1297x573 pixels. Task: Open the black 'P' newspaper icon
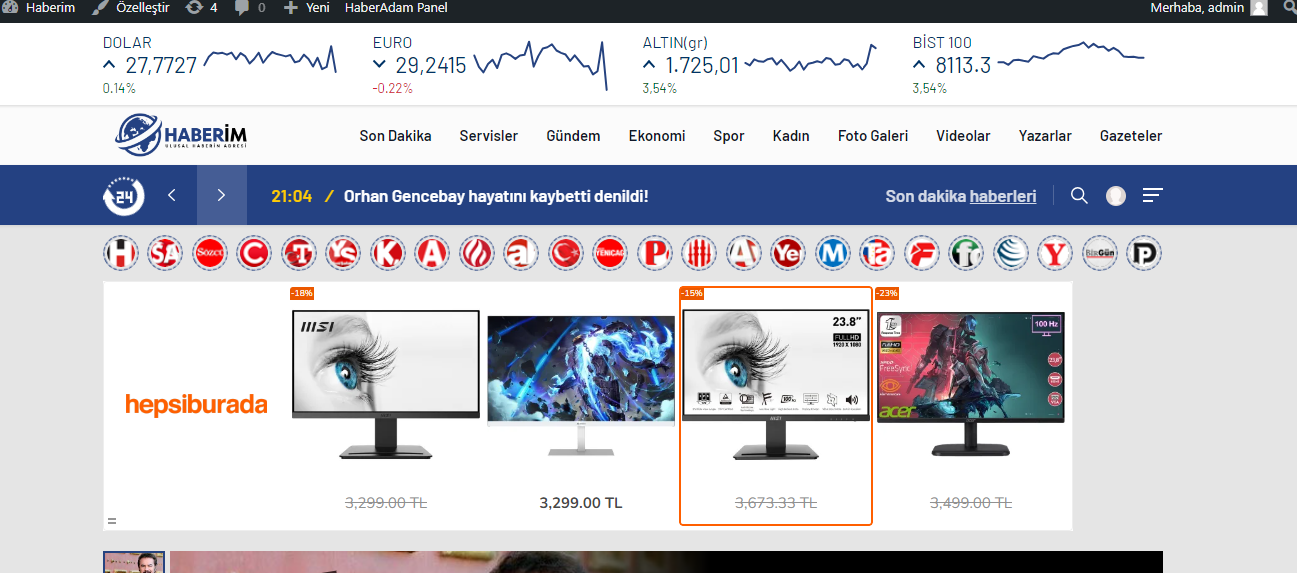coord(1144,254)
